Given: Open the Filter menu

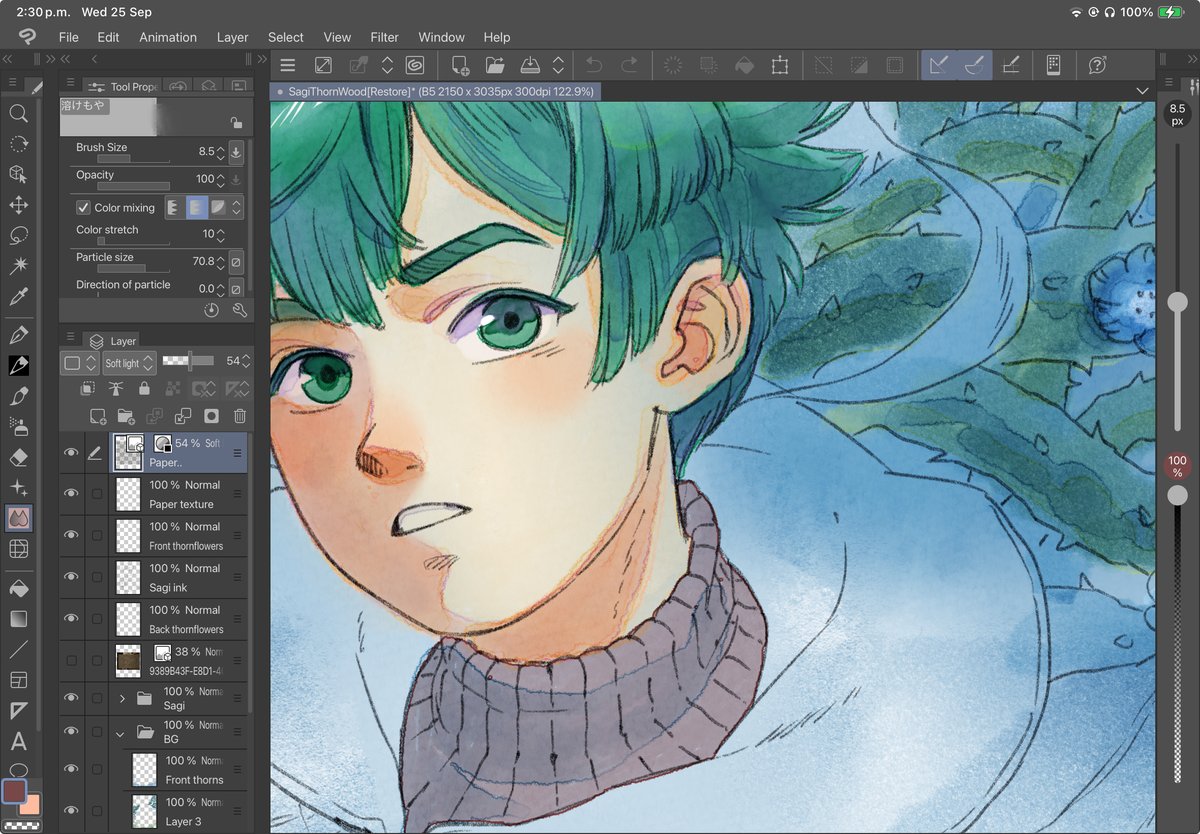Looking at the screenshot, I should (x=384, y=37).
